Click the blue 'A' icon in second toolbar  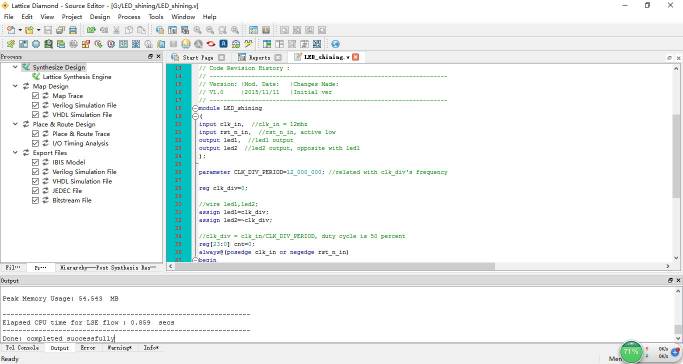(x=223, y=44)
